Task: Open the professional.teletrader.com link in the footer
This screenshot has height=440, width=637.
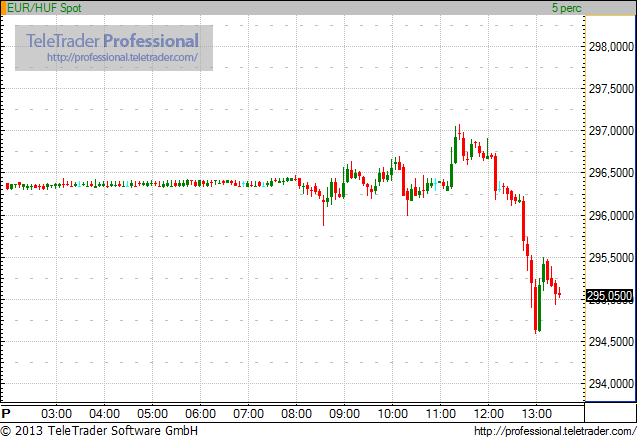Action: click(x=555, y=431)
